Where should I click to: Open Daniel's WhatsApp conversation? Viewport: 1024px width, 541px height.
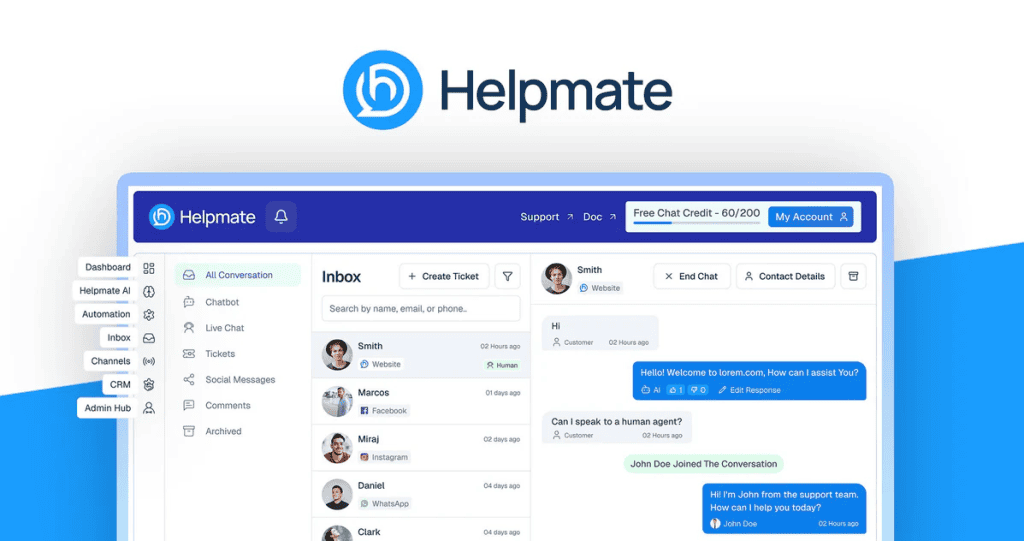(421, 494)
